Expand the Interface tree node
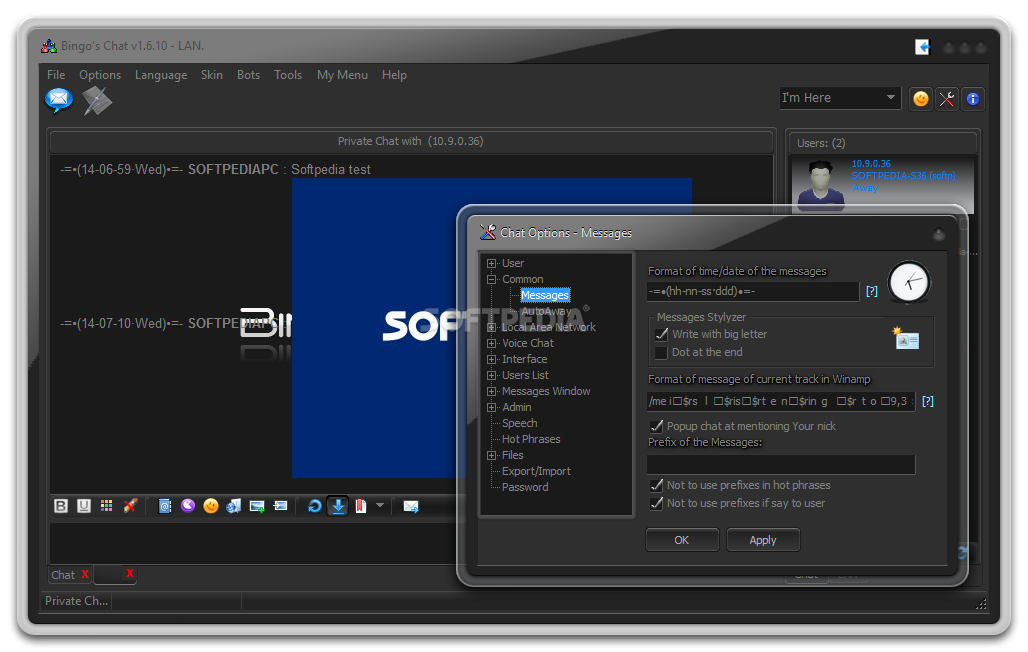This screenshot has height=652, width=1028. point(491,359)
